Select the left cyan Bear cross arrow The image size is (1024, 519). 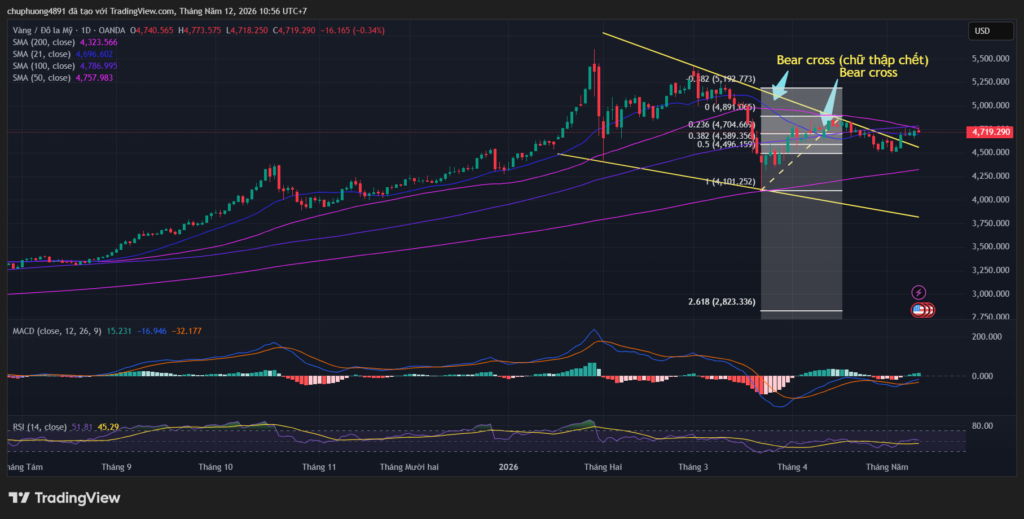point(779,87)
